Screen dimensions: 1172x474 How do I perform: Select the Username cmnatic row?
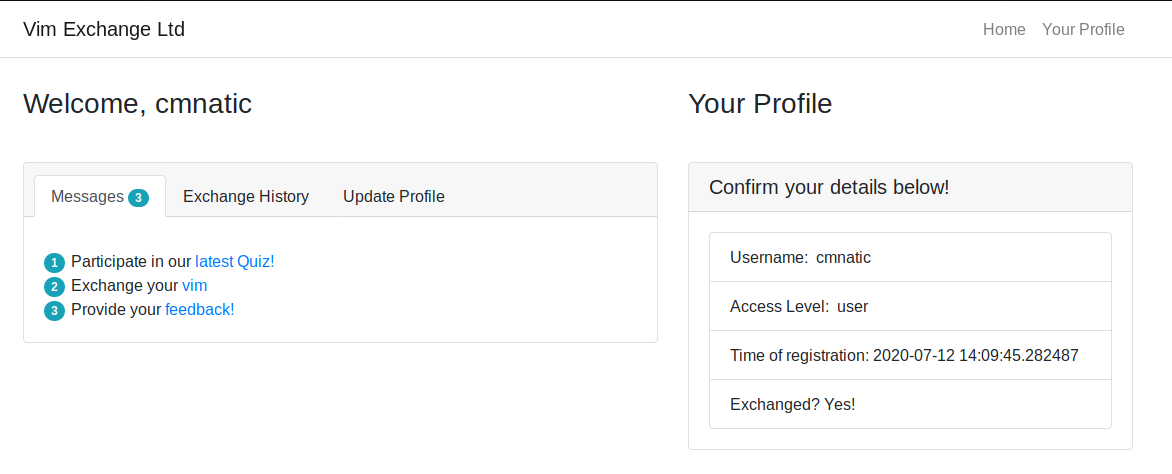click(x=910, y=257)
